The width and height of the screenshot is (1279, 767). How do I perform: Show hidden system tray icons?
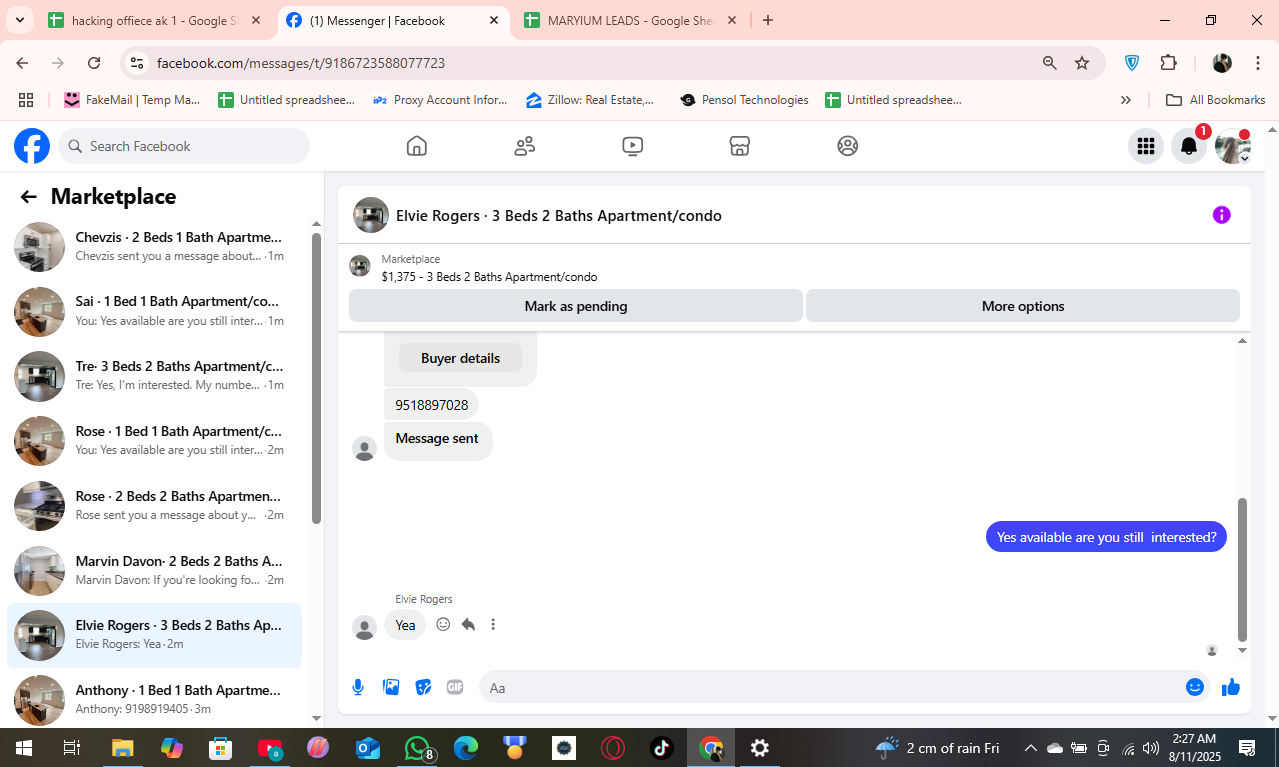pos(1030,748)
